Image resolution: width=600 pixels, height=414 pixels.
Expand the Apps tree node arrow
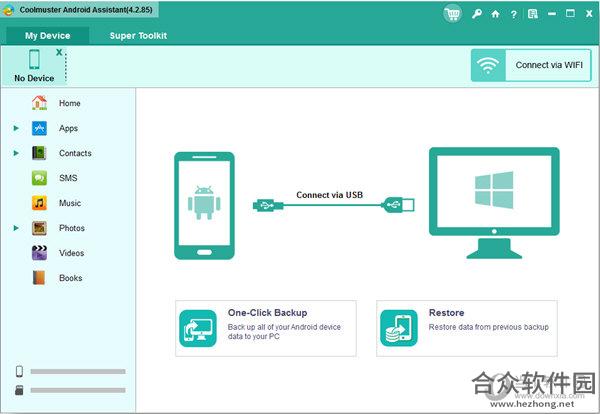[x=16, y=128]
